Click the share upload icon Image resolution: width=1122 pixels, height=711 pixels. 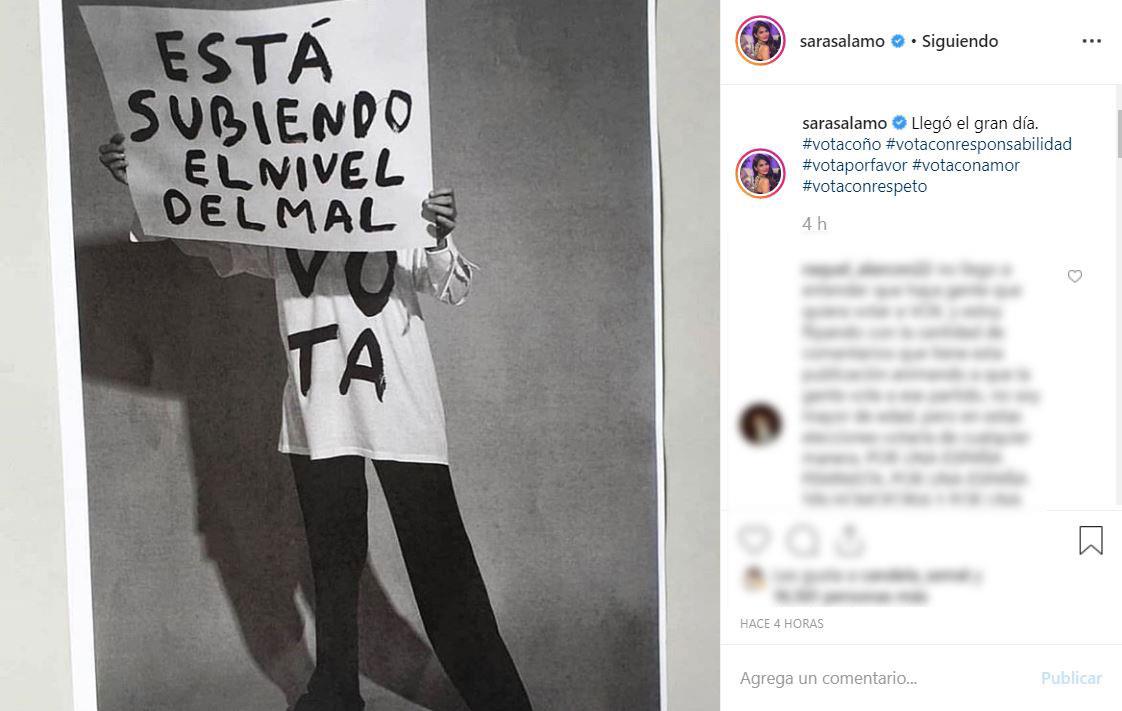coord(849,541)
